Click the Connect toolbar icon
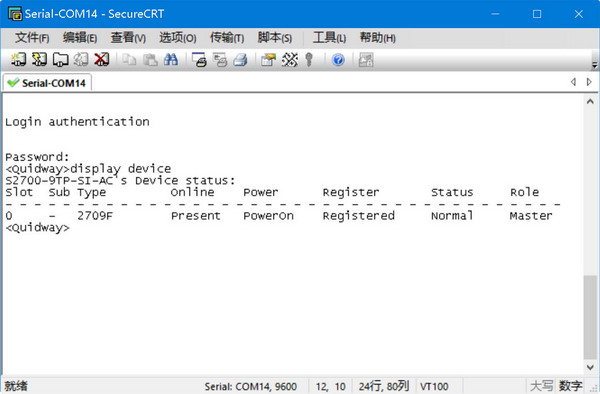The width and height of the screenshot is (600, 394). pyautogui.click(x=18, y=60)
